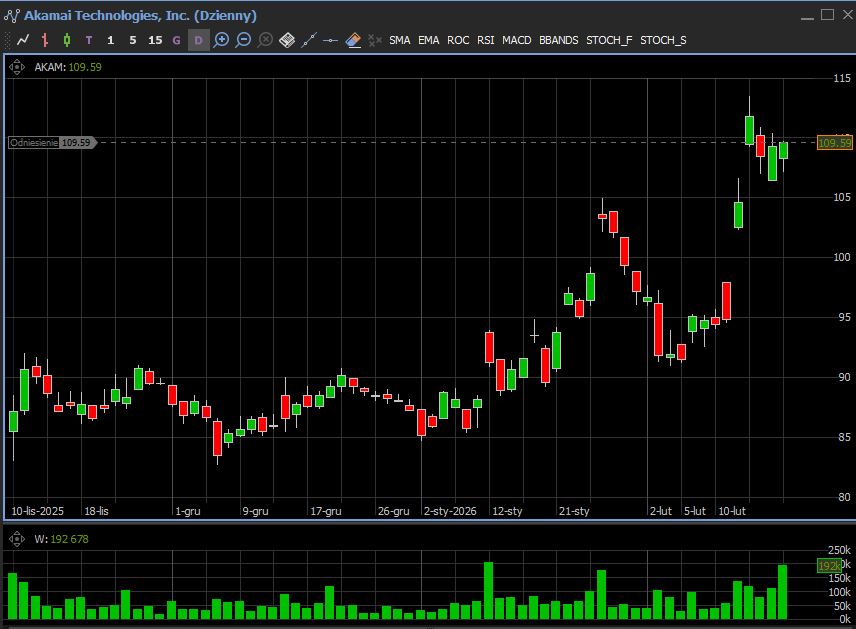
Task: Select the red OHLC bar chart icon
Action: (x=45, y=40)
